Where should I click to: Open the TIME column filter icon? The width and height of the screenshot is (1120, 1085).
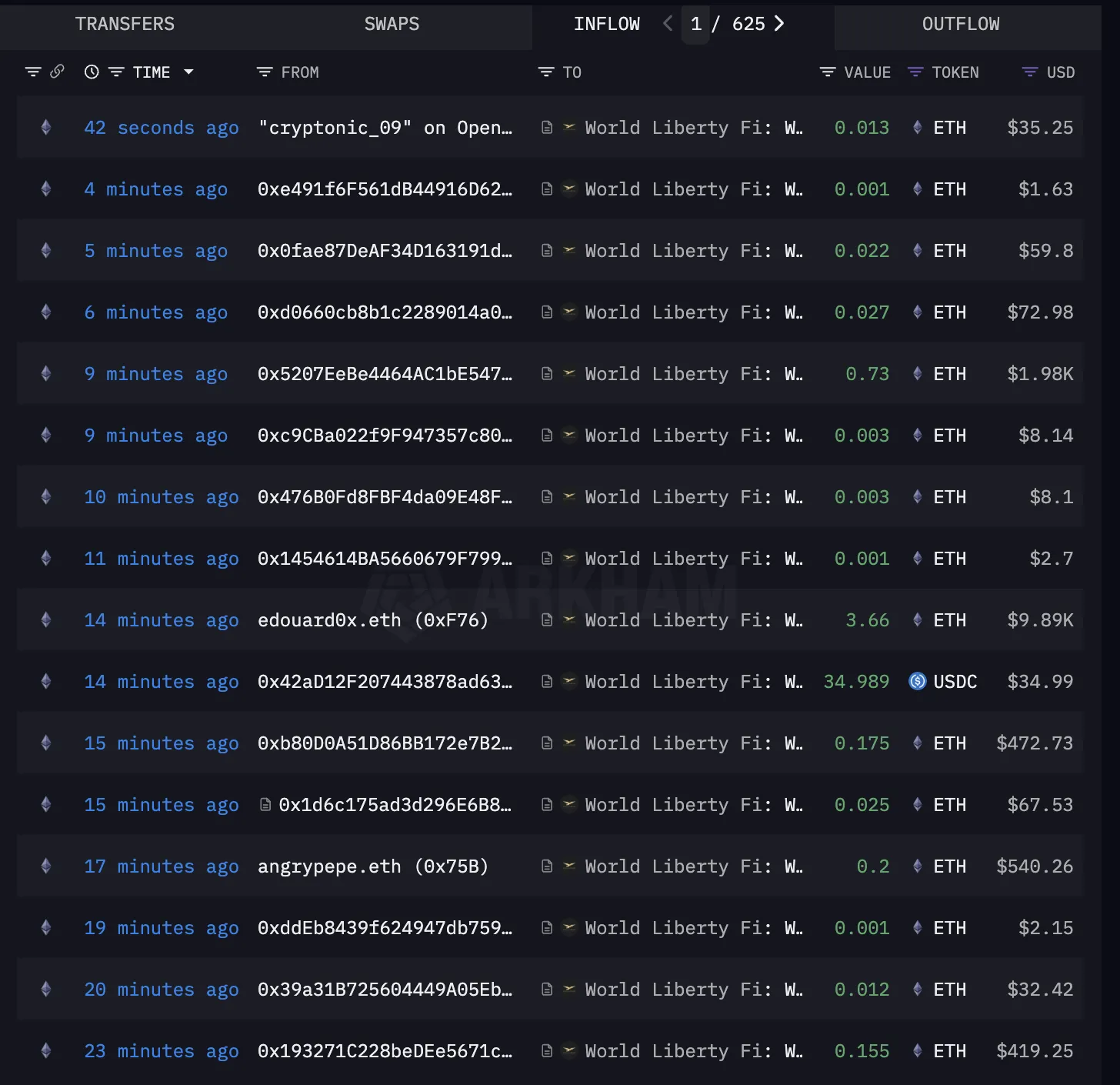click(x=116, y=72)
